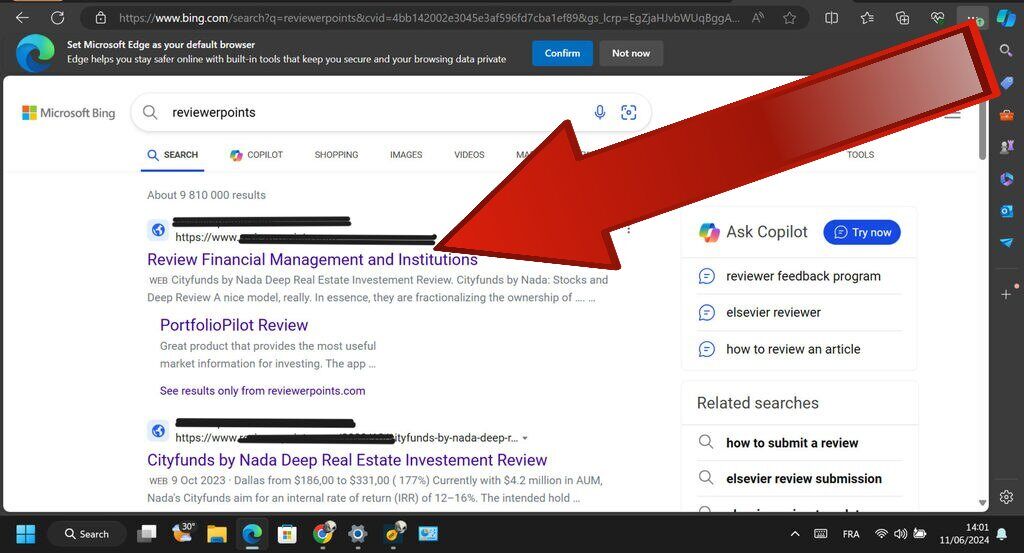Open Collections from the toolbar
The width and height of the screenshot is (1024, 553).
903,18
